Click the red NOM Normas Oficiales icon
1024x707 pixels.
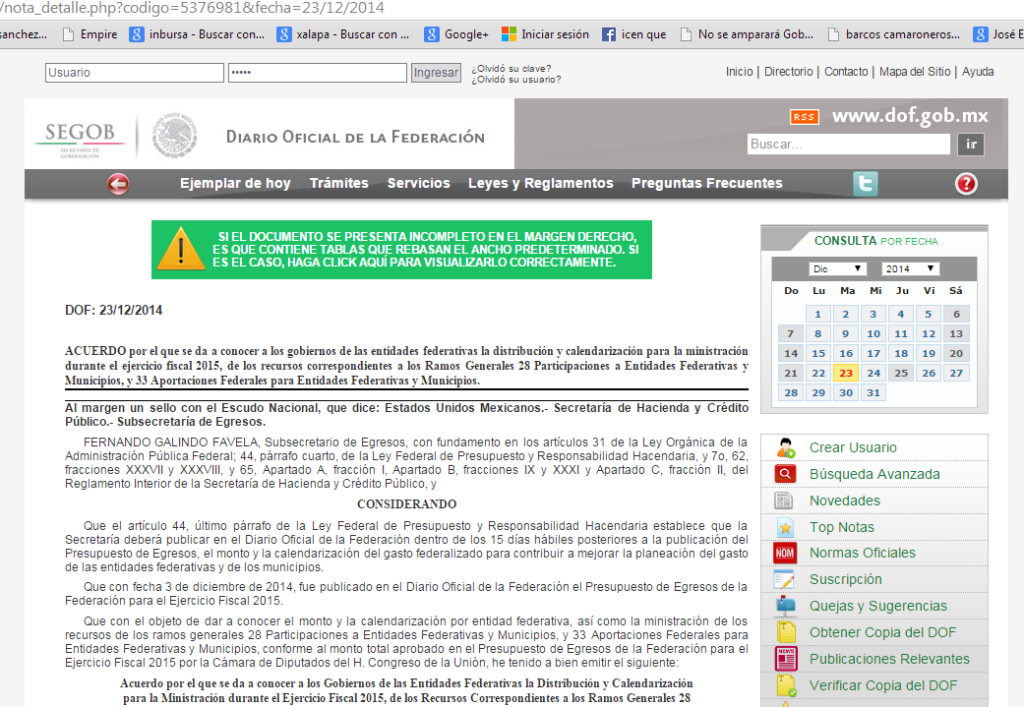pos(784,553)
